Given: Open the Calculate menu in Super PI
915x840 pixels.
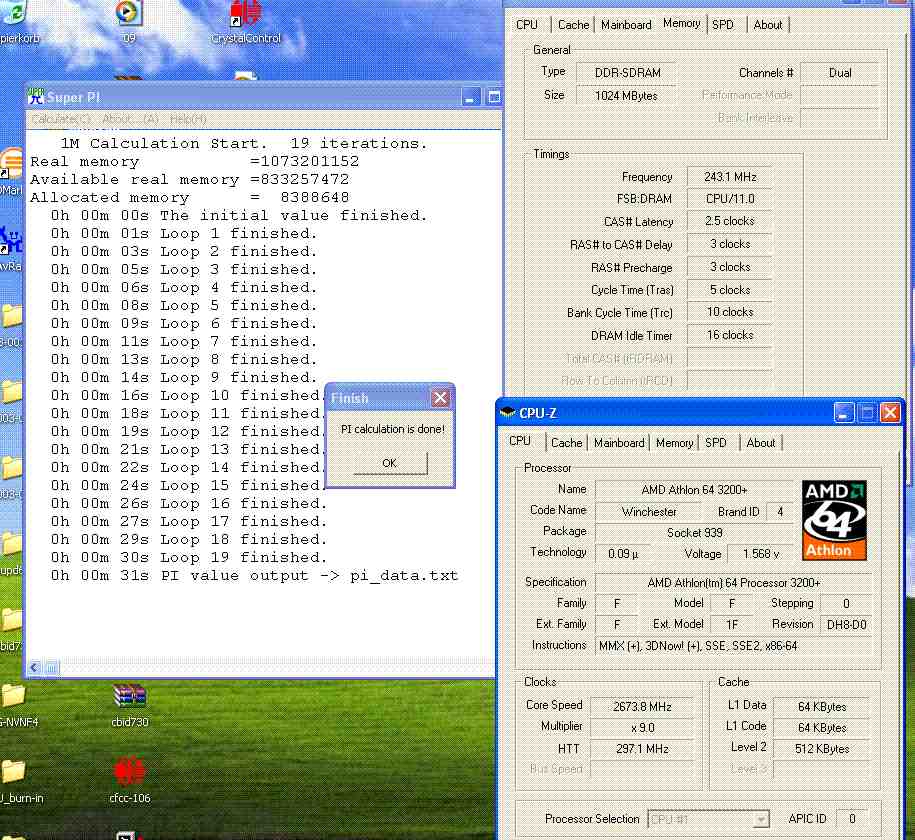Looking at the screenshot, I should coord(61,119).
